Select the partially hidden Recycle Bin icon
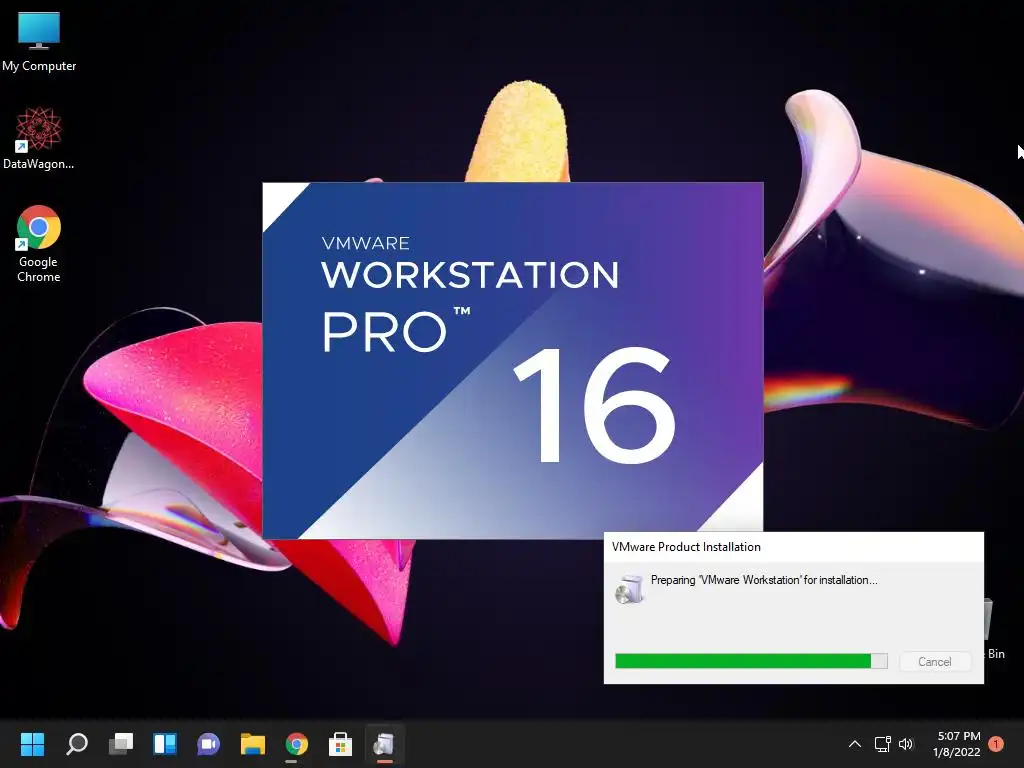 click(x=995, y=628)
